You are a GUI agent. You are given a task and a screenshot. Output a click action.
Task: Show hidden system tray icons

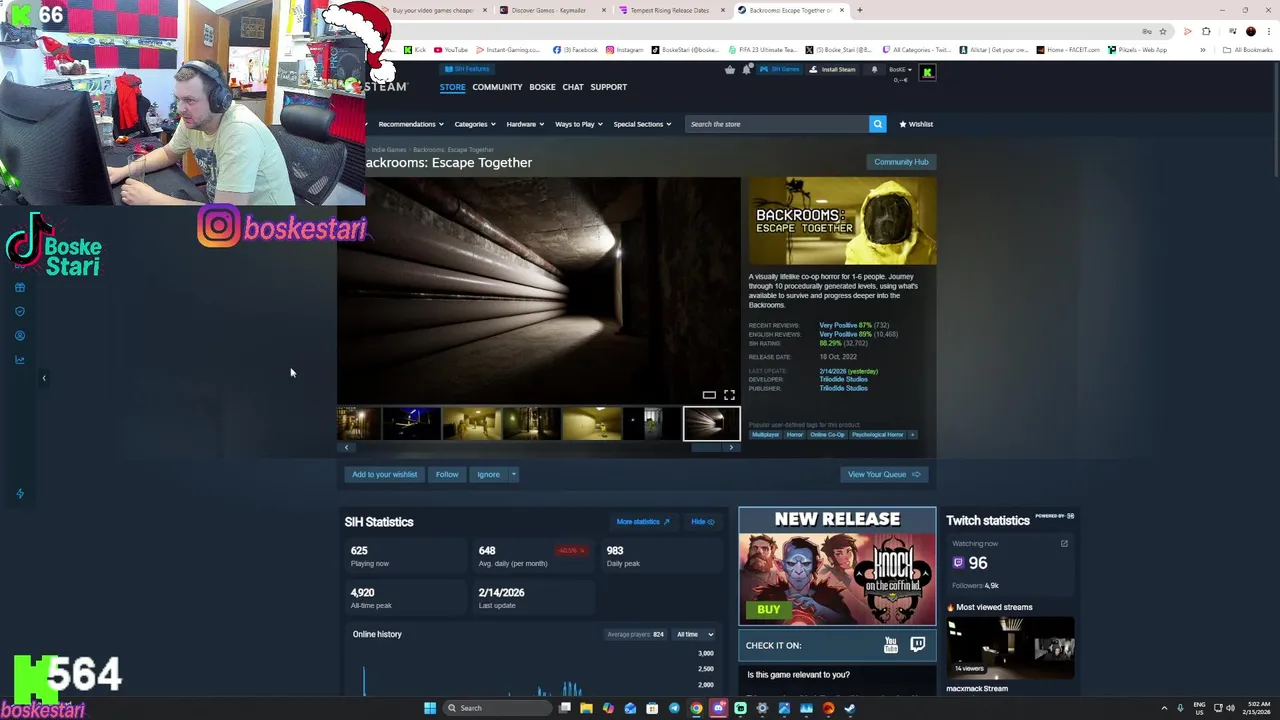coord(1164,708)
